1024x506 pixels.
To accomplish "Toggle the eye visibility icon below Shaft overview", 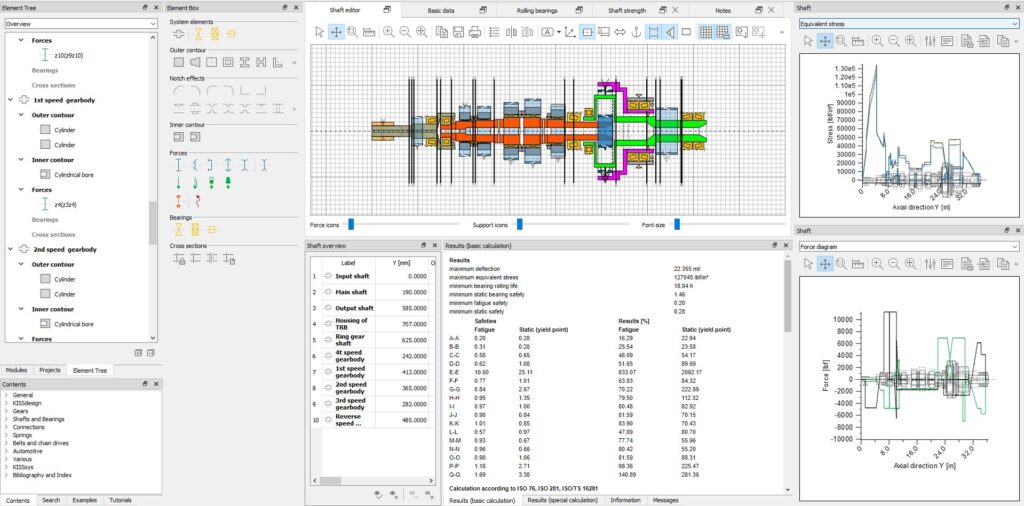I will pos(377,494).
